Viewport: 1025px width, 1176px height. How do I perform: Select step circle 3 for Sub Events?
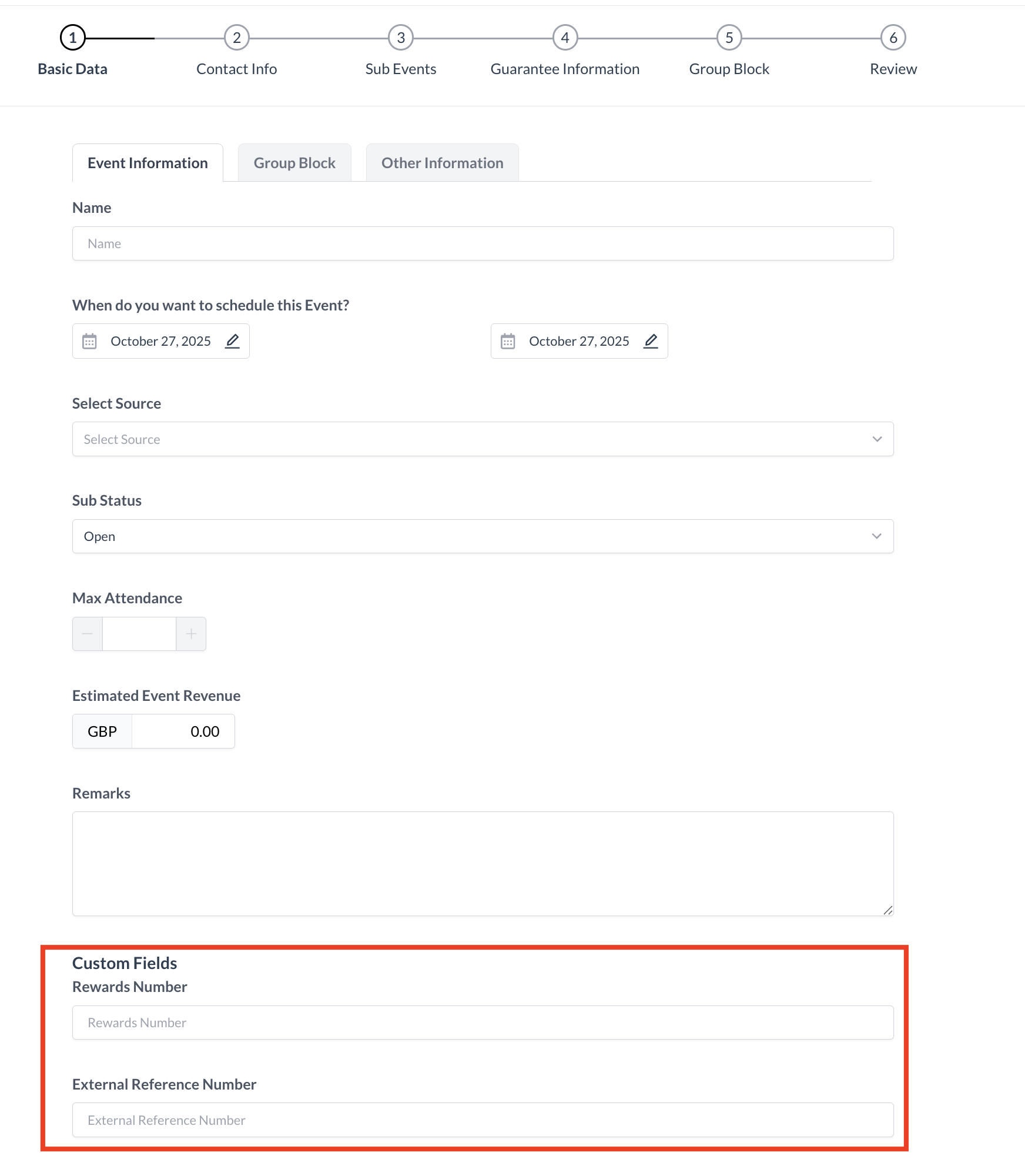point(400,36)
